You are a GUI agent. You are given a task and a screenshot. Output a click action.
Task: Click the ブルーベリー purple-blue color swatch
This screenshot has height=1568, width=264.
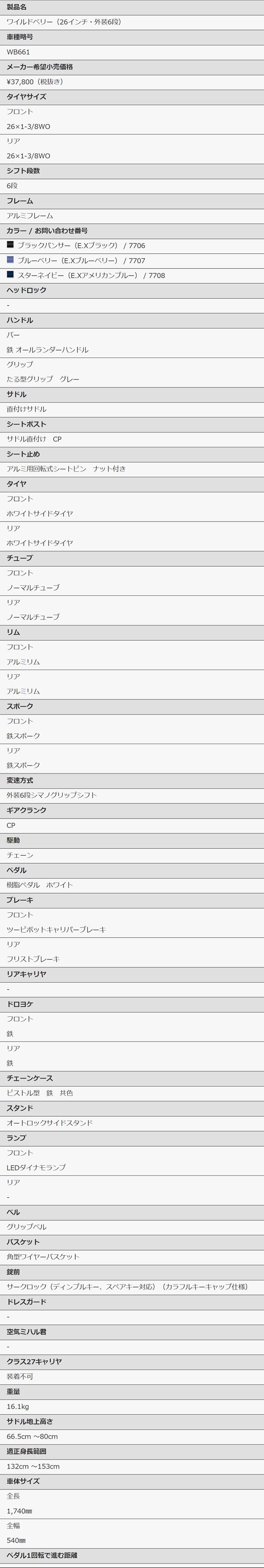point(10,260)
